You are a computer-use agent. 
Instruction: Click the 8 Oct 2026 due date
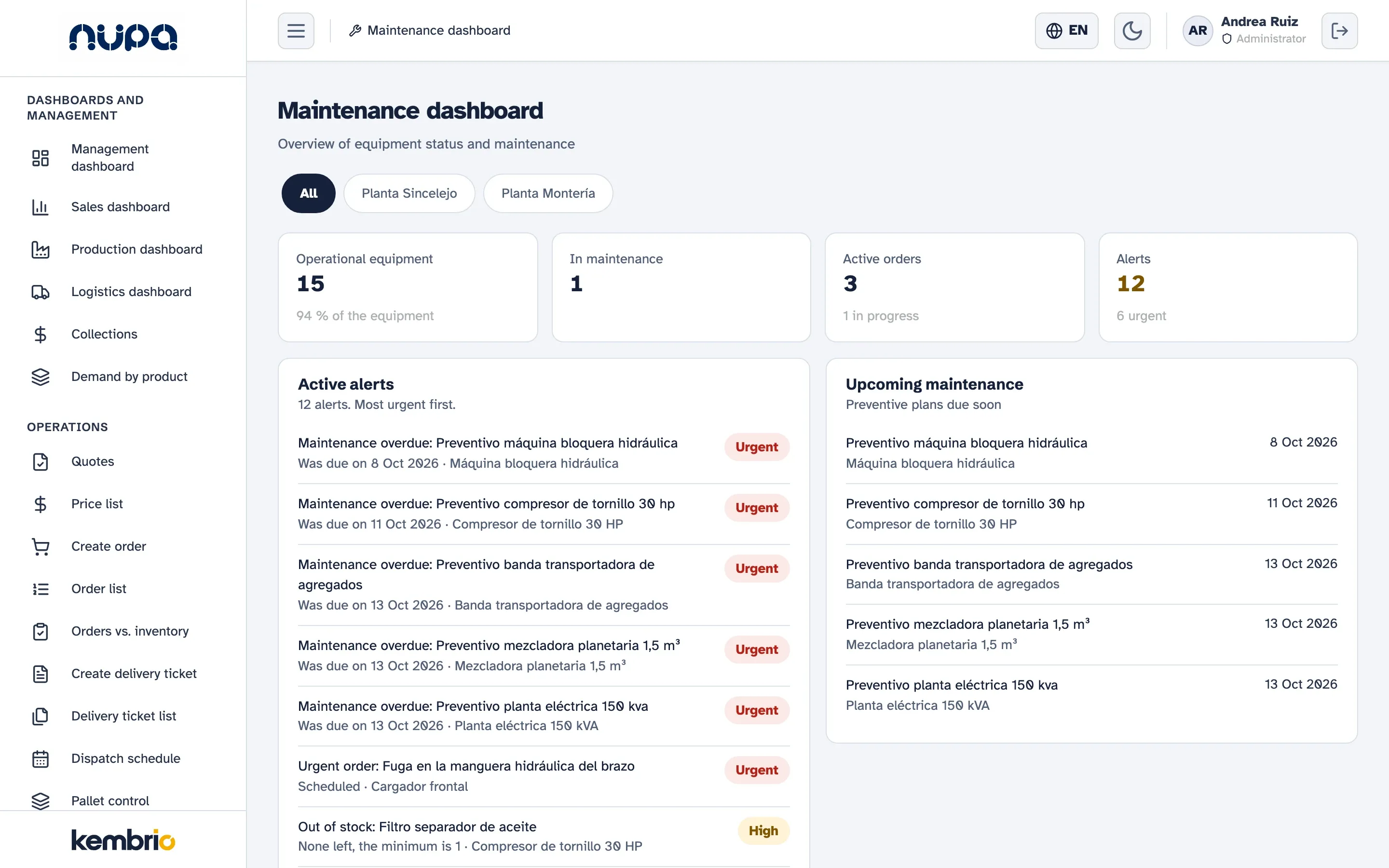coord(1303,443)
